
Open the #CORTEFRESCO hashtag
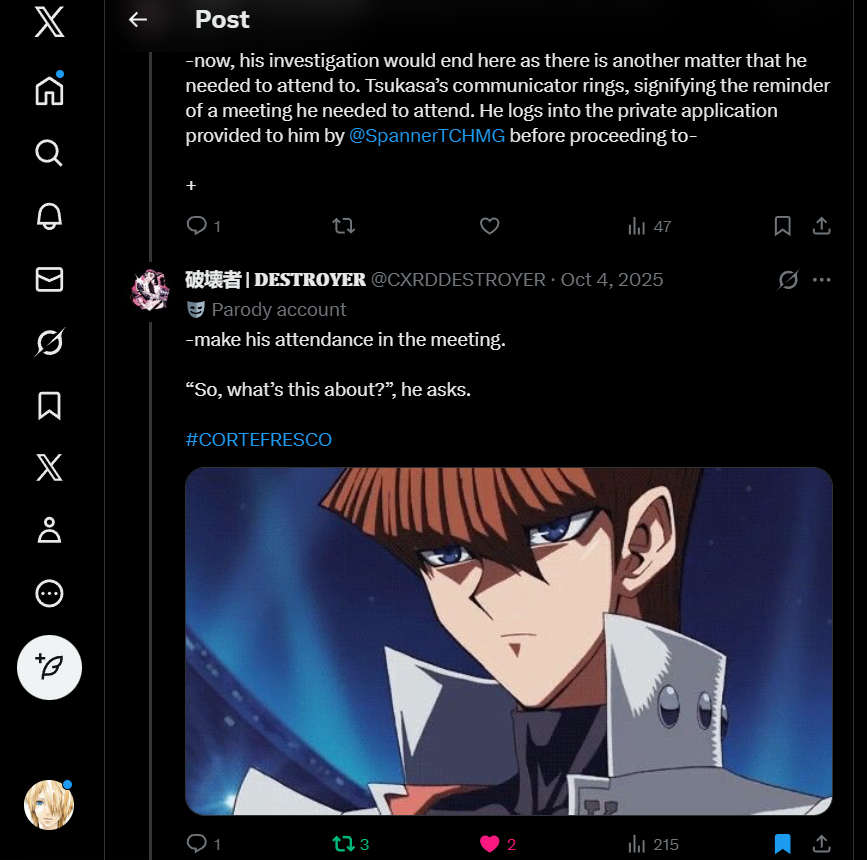coord(258,439)
